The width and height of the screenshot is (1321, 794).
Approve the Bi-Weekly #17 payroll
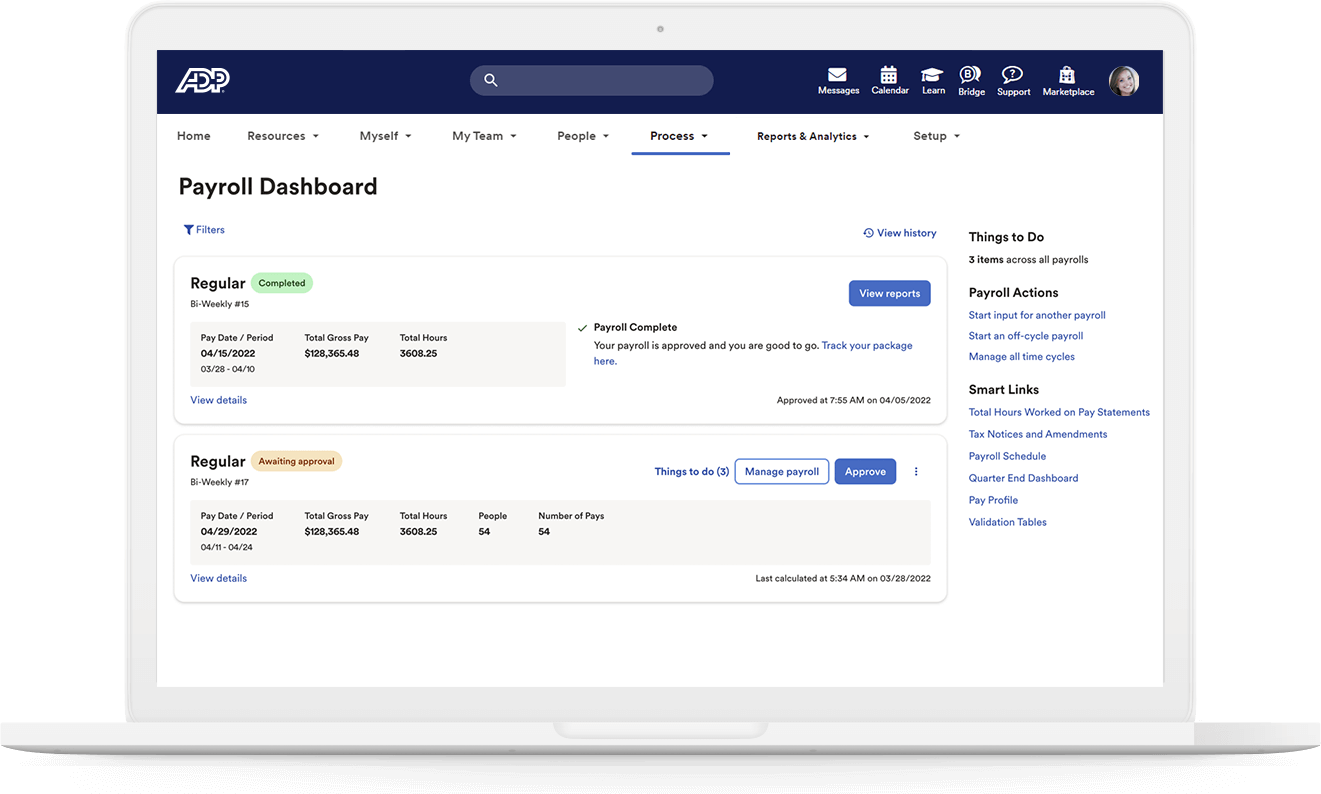865,471
